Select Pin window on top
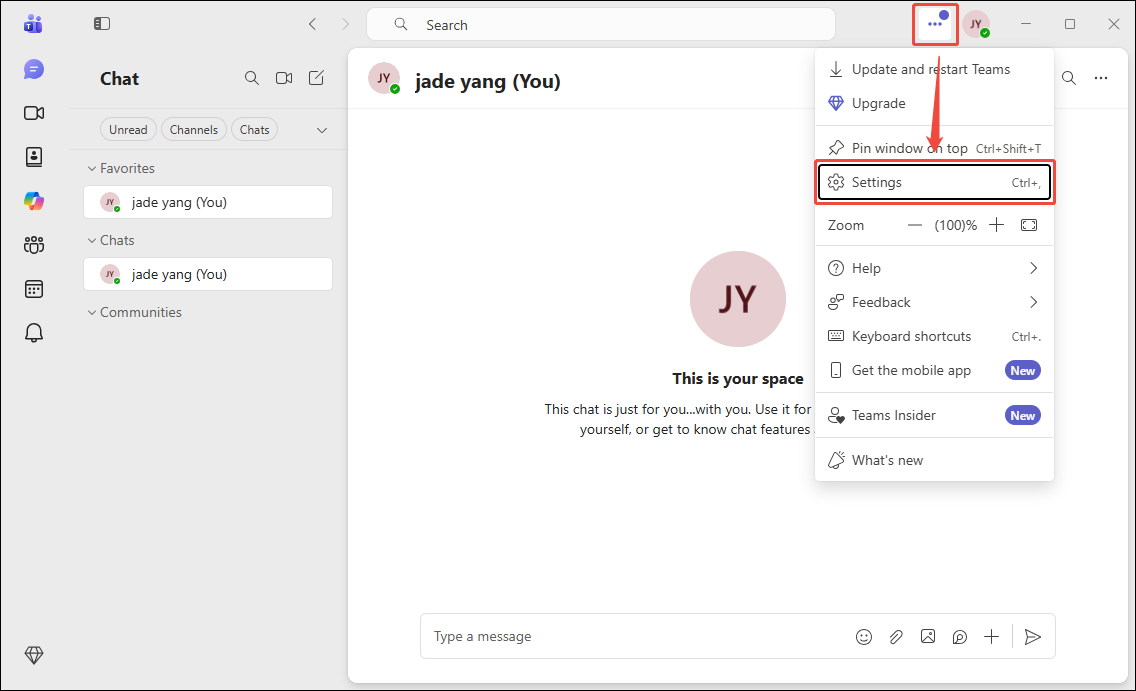The image size is (1136, 691). [x=934, y=148]
